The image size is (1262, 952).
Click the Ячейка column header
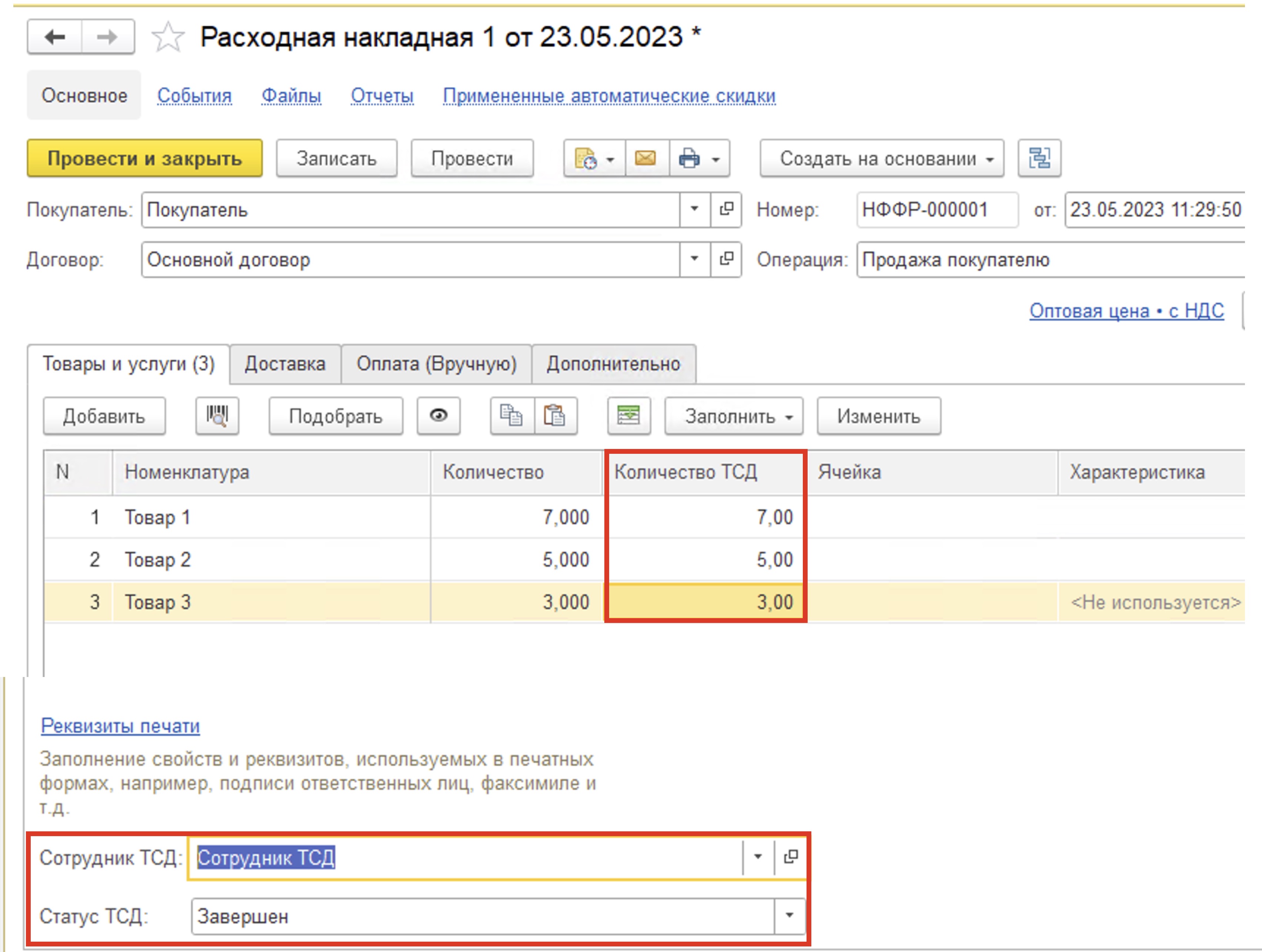click(932, 472)
